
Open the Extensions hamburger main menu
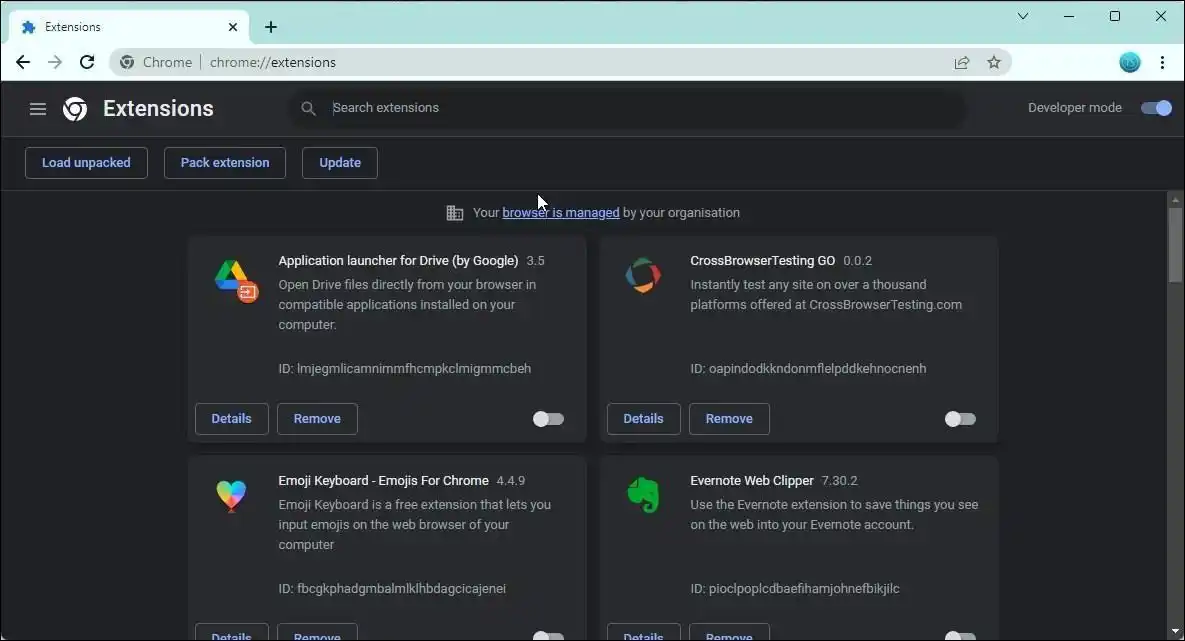(x=38, y=109)
